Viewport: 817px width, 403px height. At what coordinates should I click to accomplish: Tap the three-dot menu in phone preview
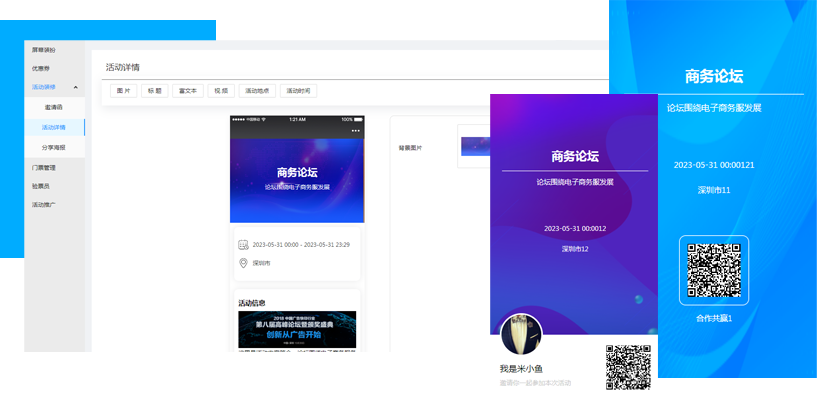point(355,130)
